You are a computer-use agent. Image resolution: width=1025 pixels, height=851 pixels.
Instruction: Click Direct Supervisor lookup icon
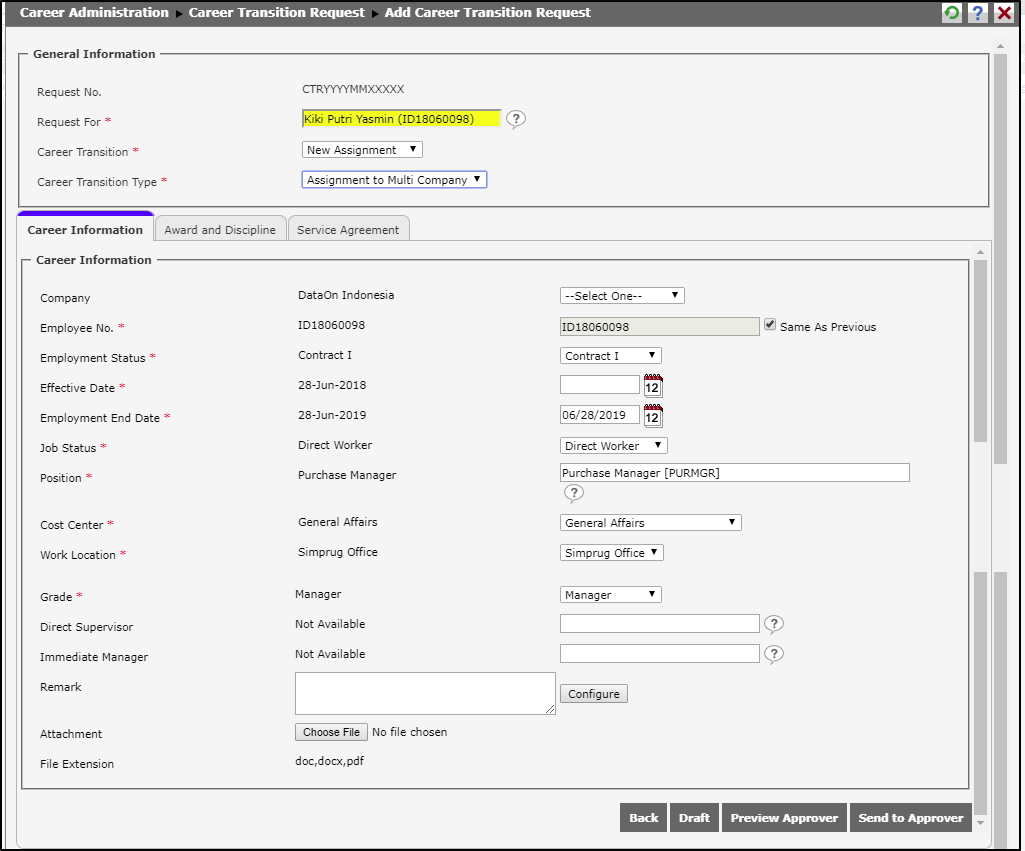point(773,624)
